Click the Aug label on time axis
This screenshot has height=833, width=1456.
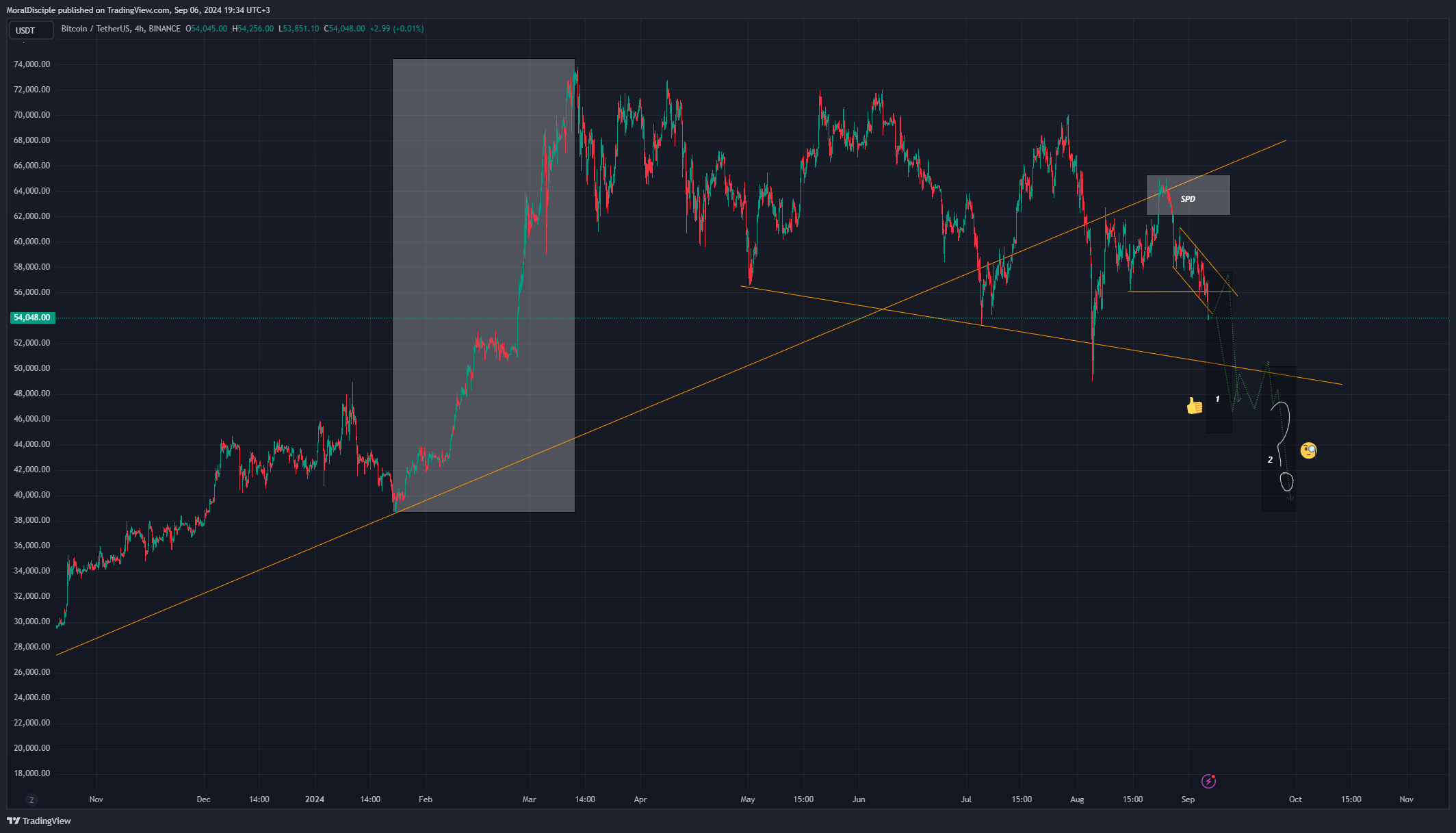point(1077,799)
